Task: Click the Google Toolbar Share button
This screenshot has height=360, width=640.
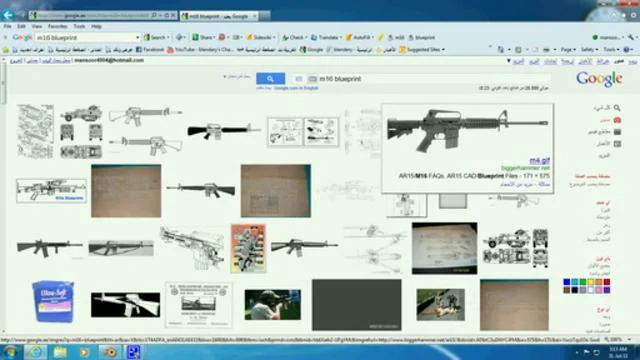Action: point(203,37)
